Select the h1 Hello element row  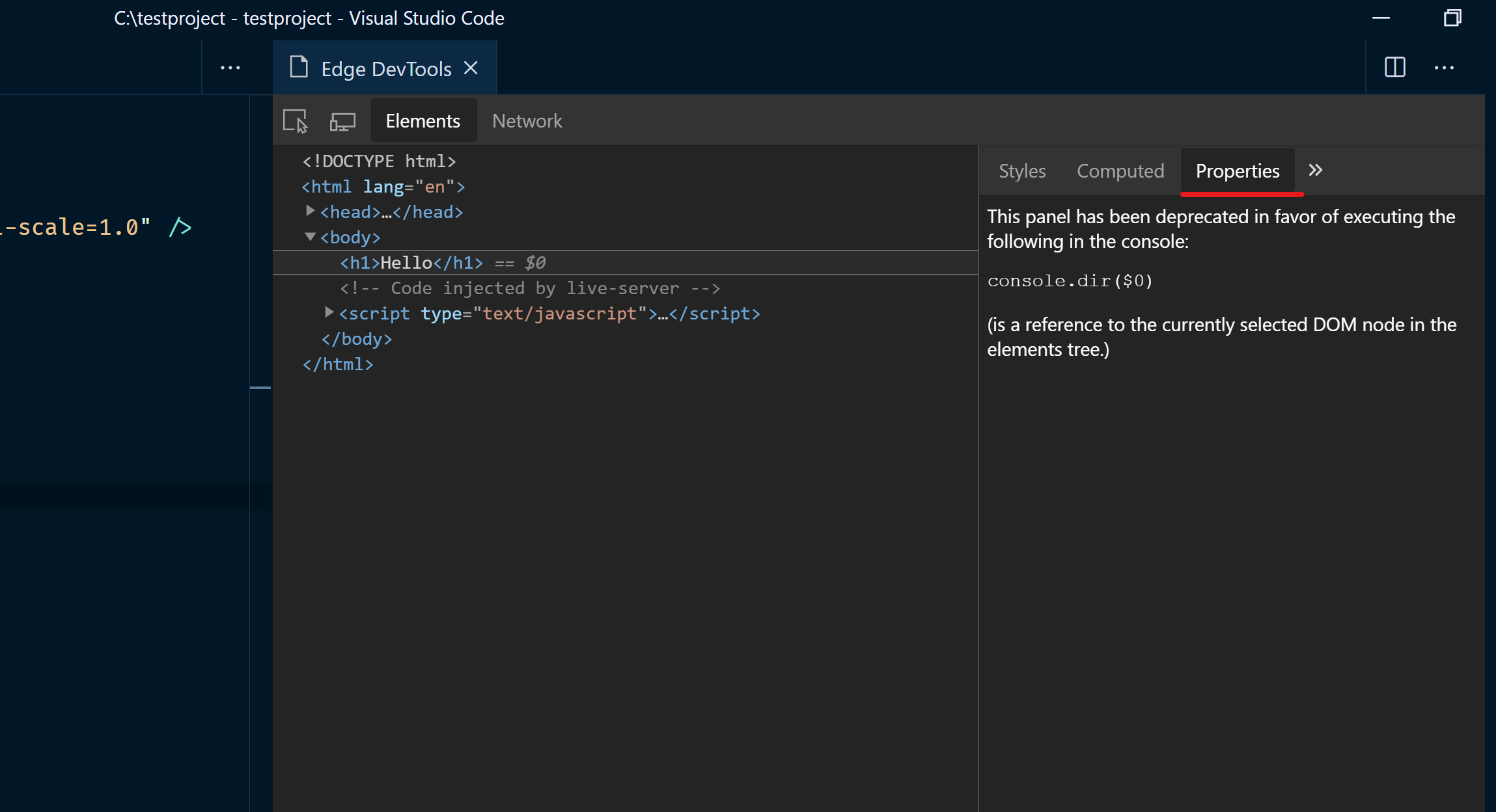pyautogui.click(x=411, y=263)
